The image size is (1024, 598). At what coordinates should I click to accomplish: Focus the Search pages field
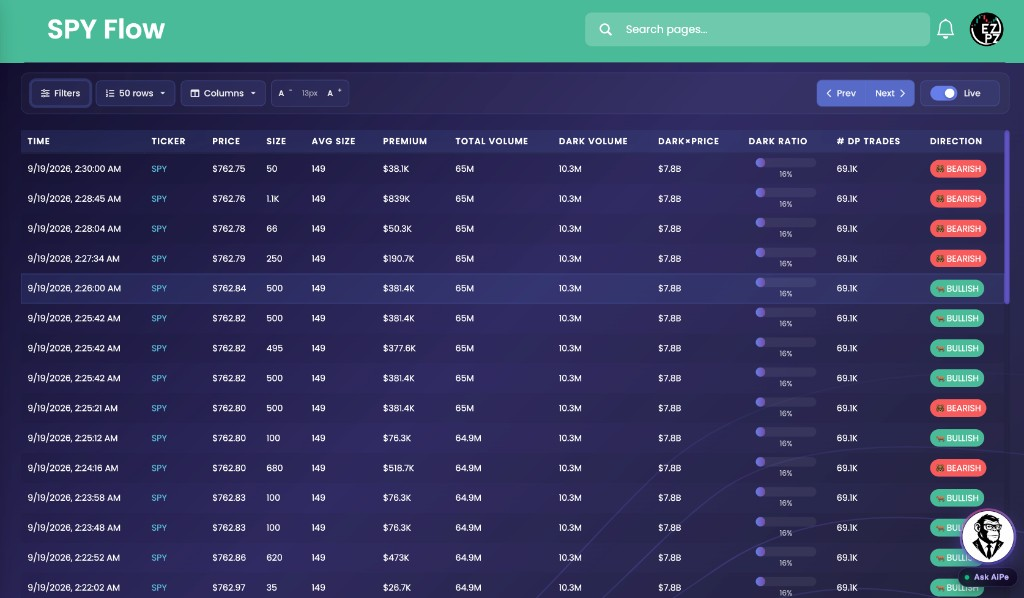click(x=758, y=29)
